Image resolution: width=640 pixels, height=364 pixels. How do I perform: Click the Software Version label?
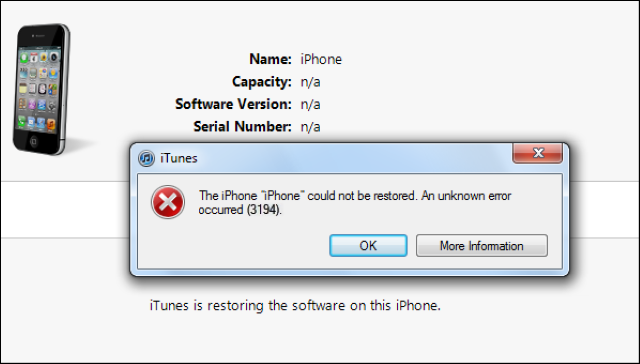(233, 104)
